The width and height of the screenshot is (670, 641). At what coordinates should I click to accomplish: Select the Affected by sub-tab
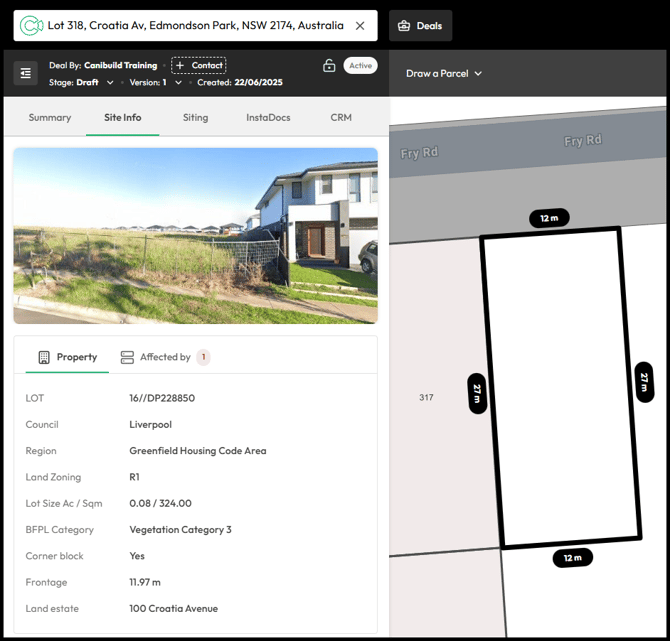pyautogui.click(x=164, y=357)
